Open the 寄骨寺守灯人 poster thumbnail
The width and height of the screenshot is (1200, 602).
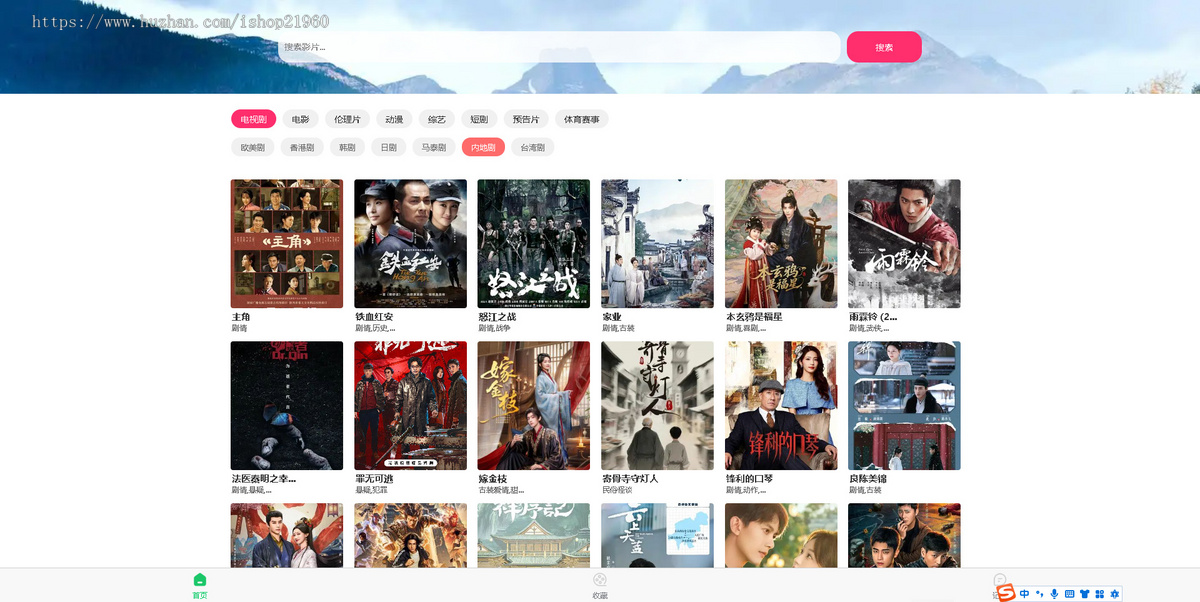[x=657, y=406]
